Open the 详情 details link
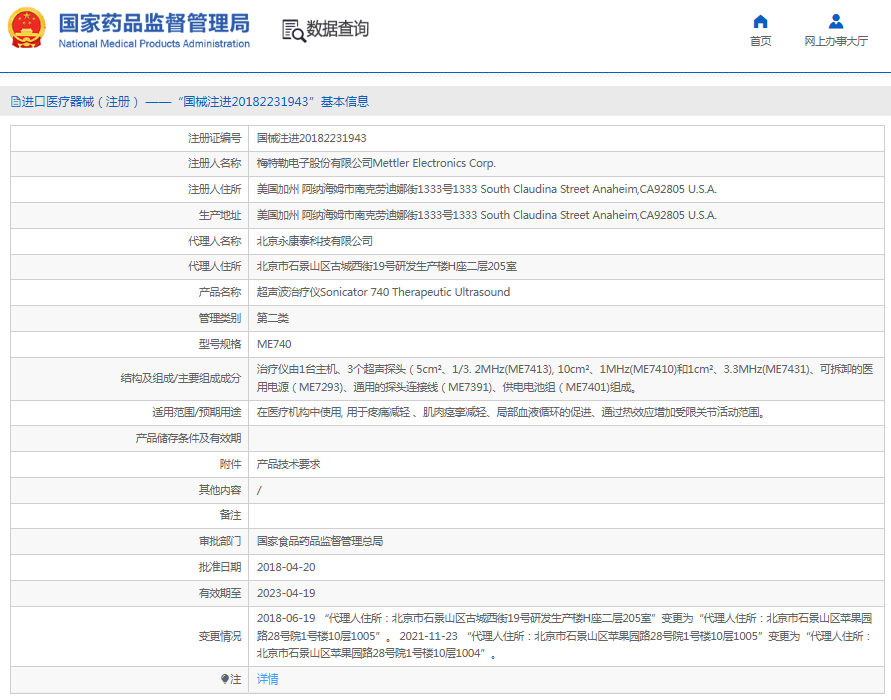This screenshot has width=891, height=700. [268, 679]
